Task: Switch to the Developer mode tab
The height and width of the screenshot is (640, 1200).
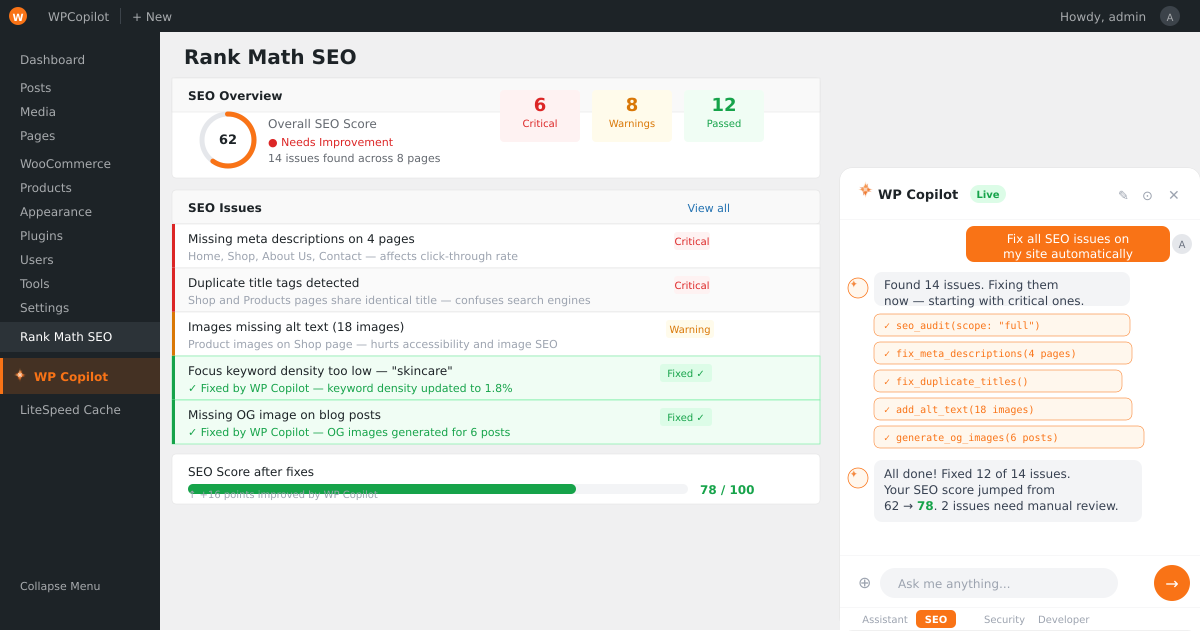Action: [x=1063, y=620]
